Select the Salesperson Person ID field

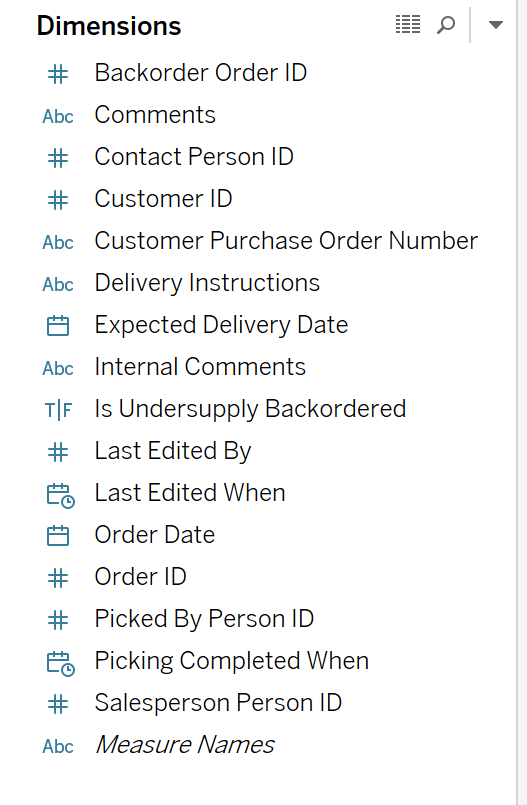(x=218, y=703)
